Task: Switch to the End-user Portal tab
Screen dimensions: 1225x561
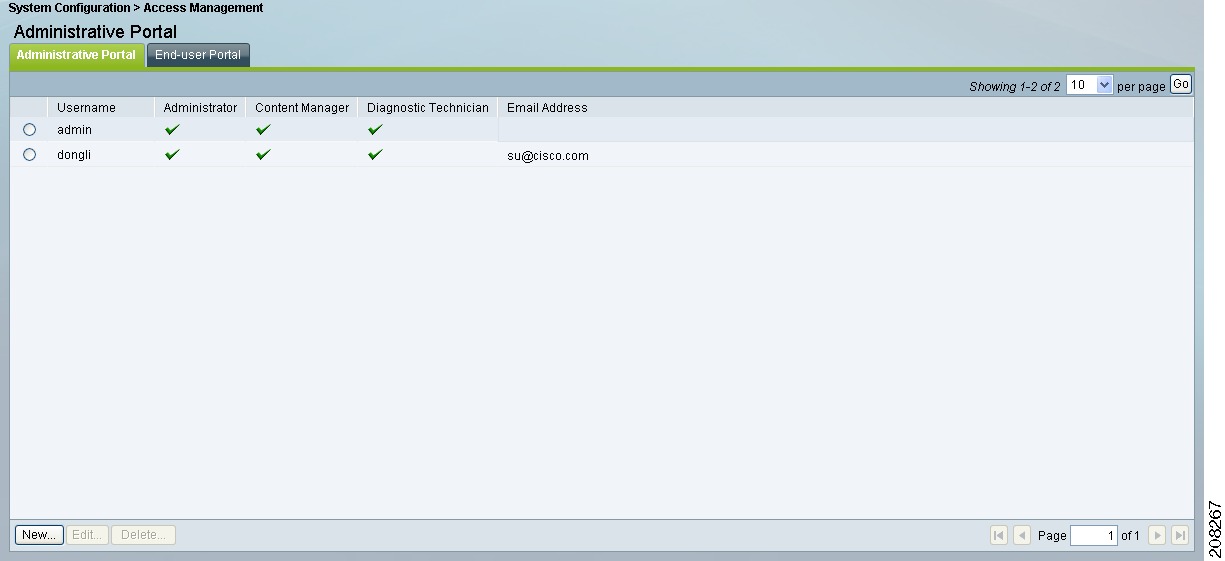Action: (198, 55)
